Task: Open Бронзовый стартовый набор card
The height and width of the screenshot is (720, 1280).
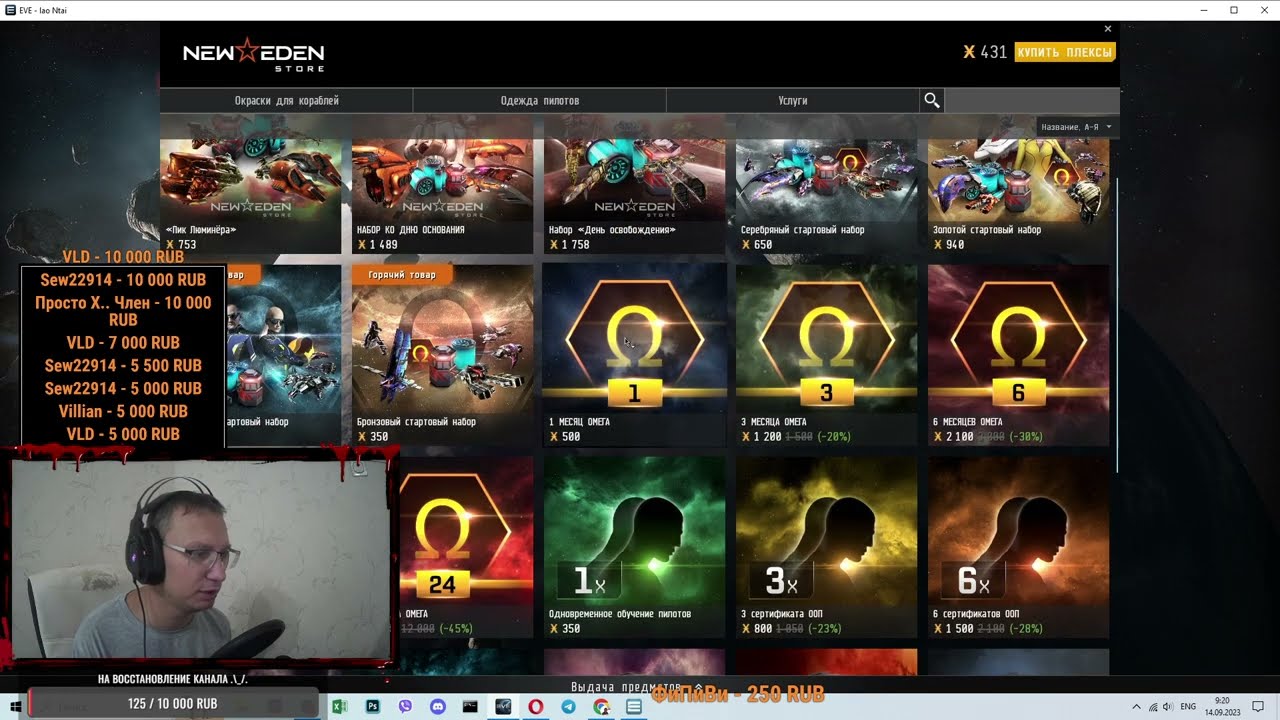Action: click(442, 355)
